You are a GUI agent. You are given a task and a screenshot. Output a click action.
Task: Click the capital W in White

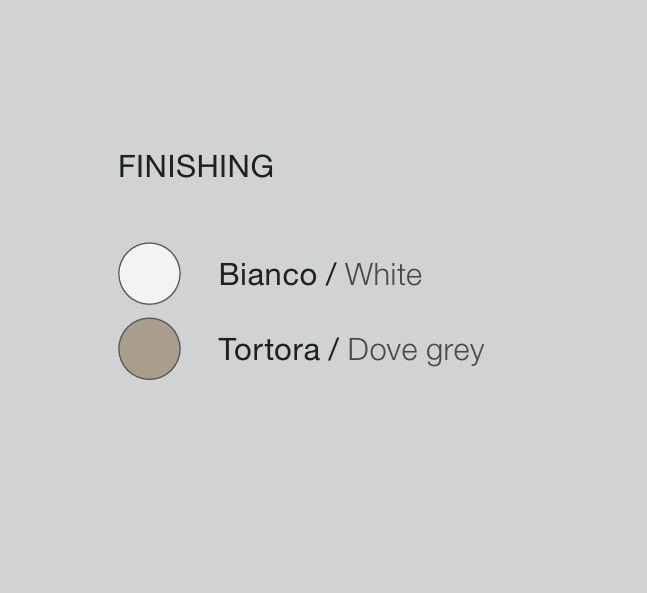[x=359, y=274]
